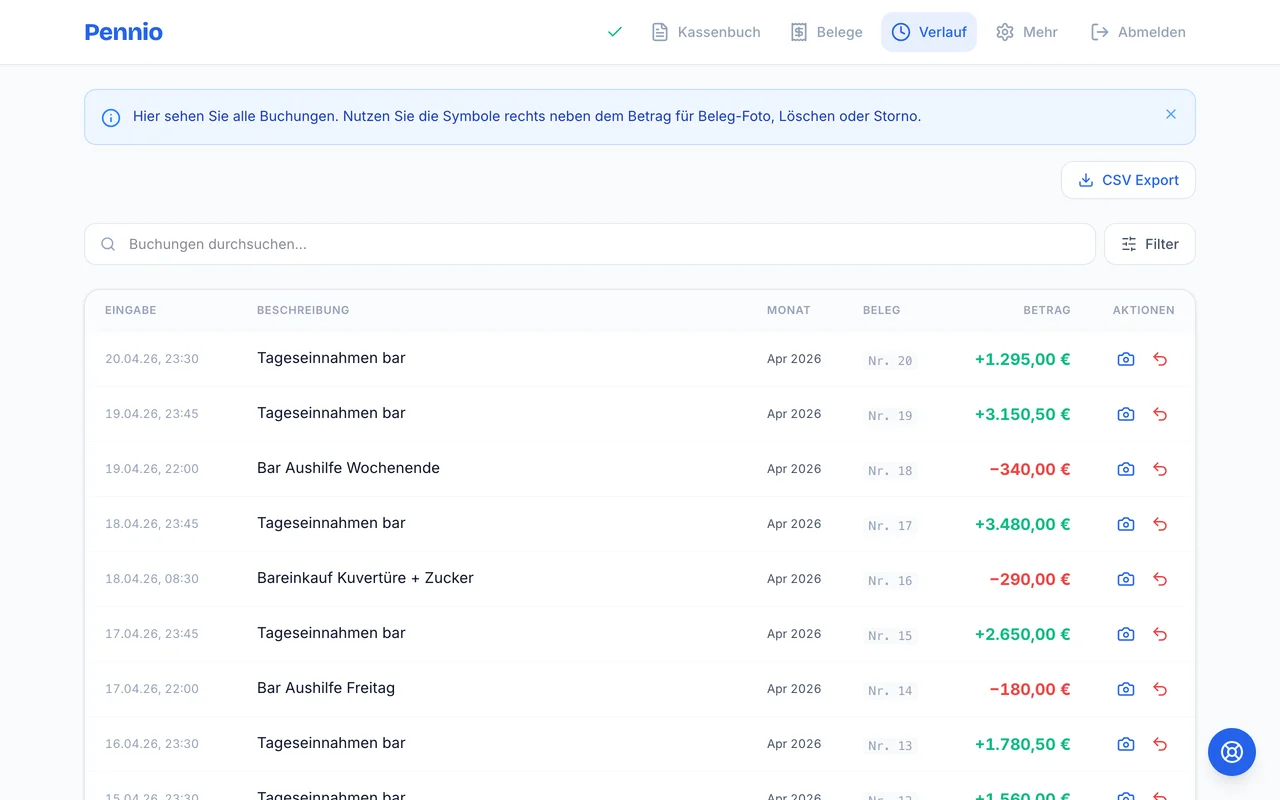Go to the Belege tab
Screen dimensions: 1280x800
click(x=826, y=32)
